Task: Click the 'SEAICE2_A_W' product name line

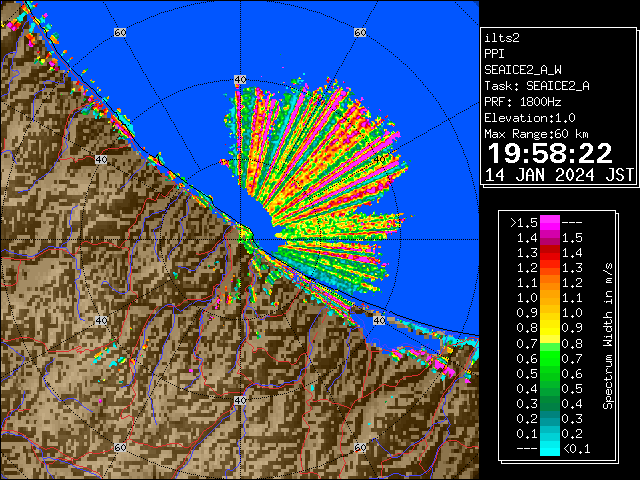Action: (x=523, y=70)
